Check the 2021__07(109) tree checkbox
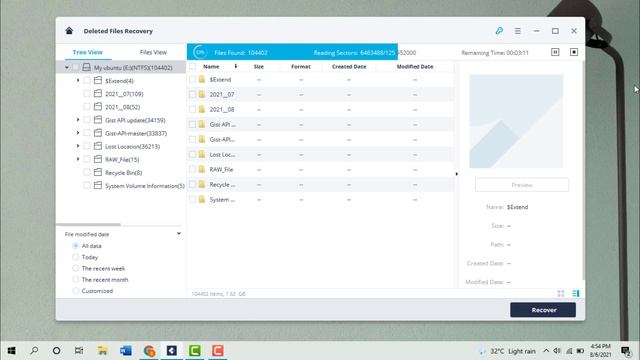The width and height of the screenshot is (640, 360). [x=87, y=93]
